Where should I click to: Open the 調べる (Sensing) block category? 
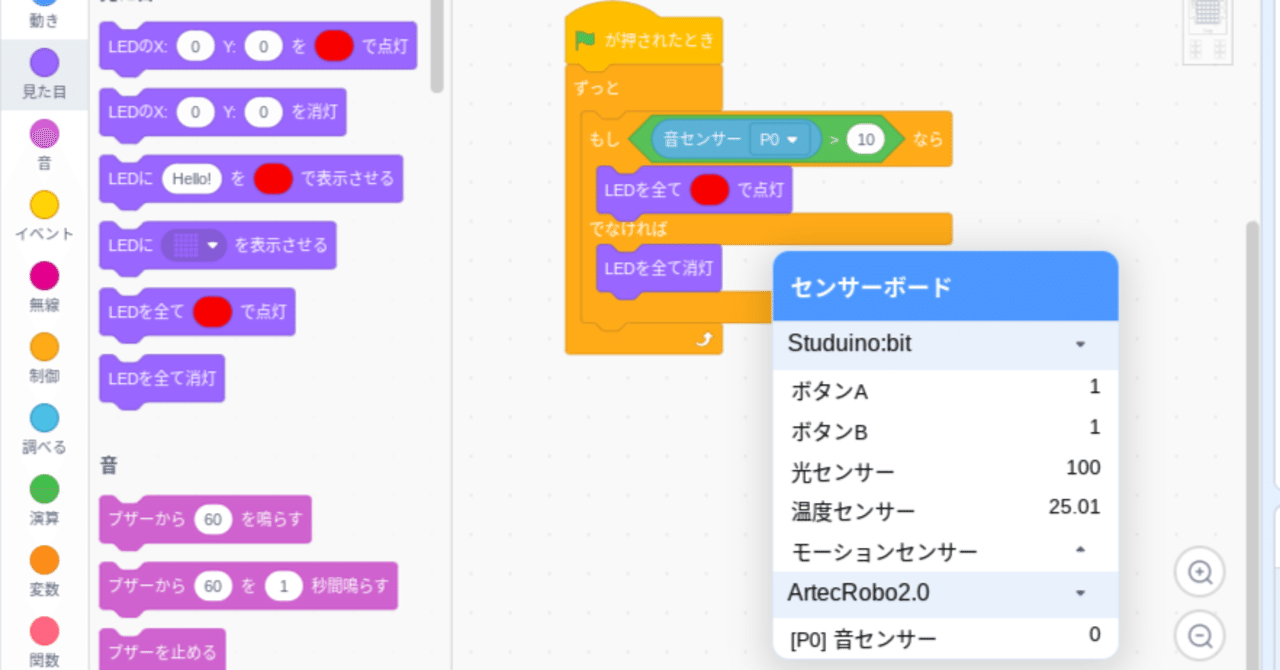click(43, 420)
